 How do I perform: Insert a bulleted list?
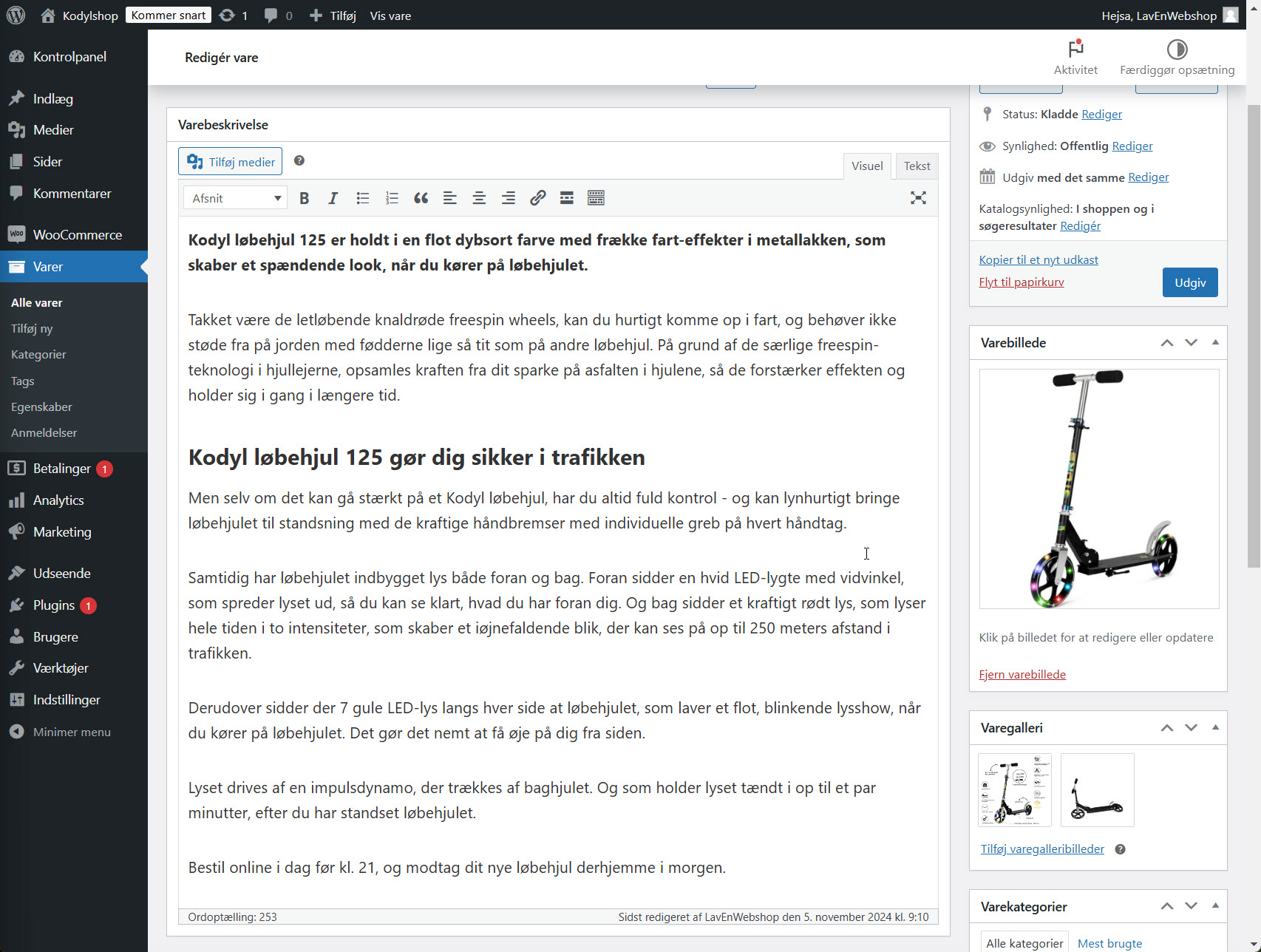tap(362, 197)
